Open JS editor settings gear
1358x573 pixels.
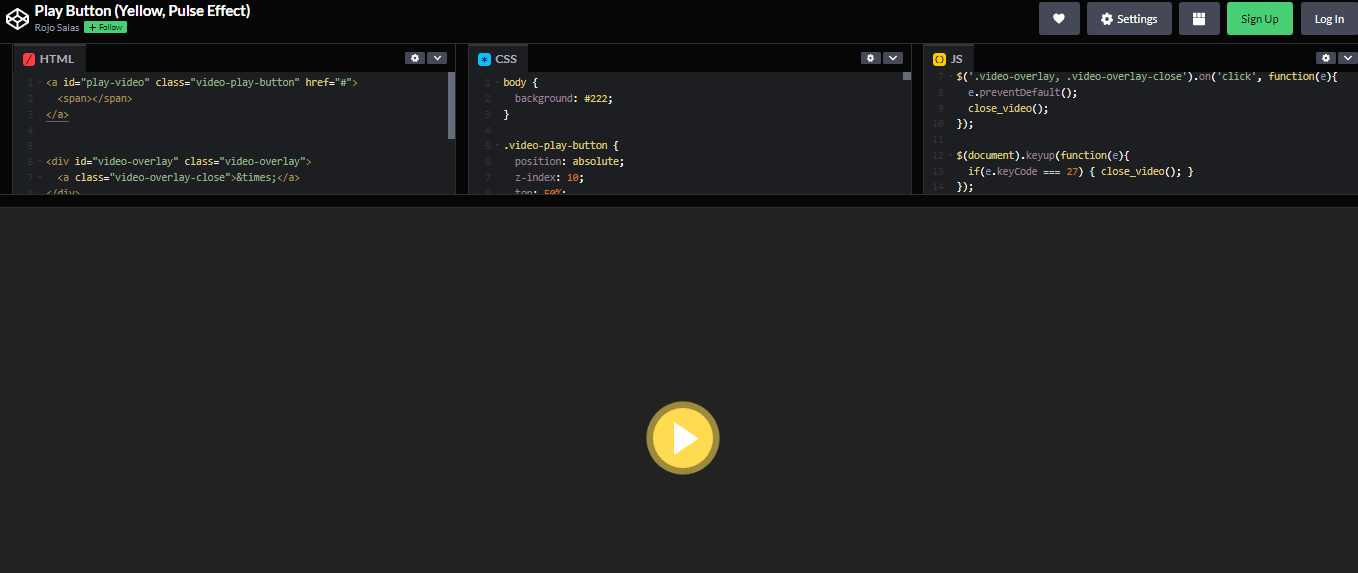click(1325, 58)
